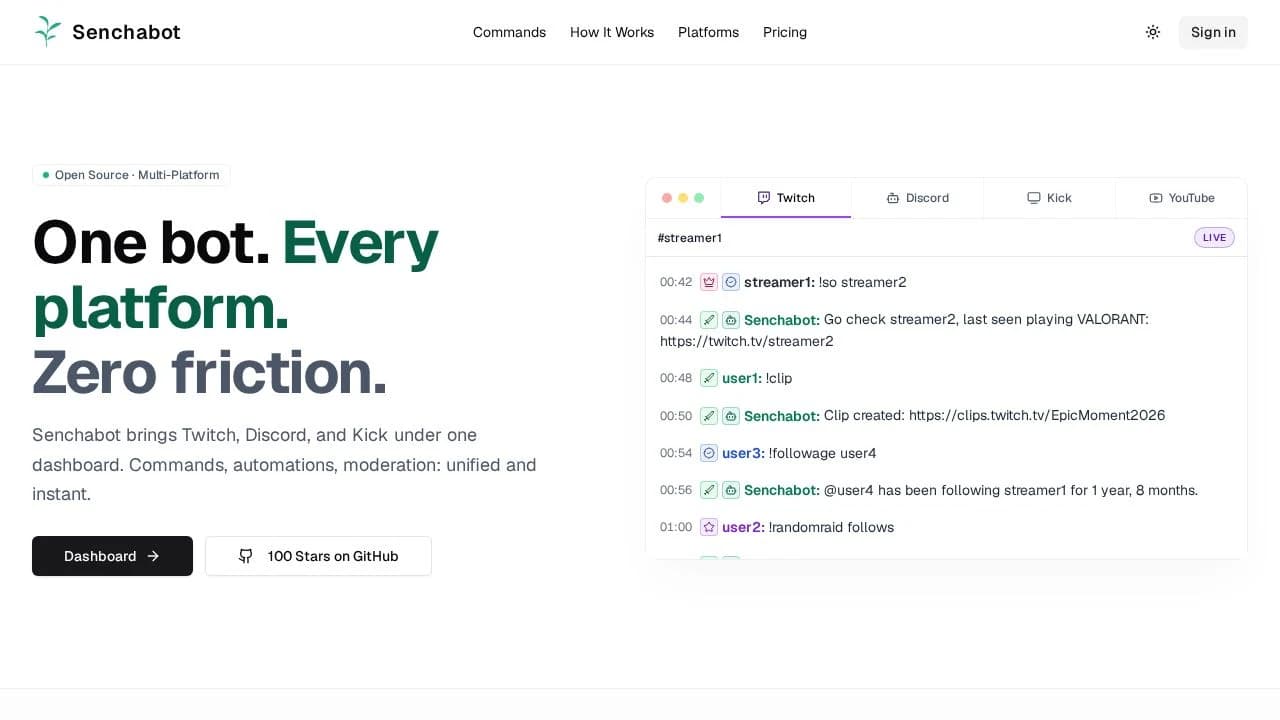Click the verified check badge beside user3
Image resolution: width=1280 pixels, height=720 pixels.
709,453
